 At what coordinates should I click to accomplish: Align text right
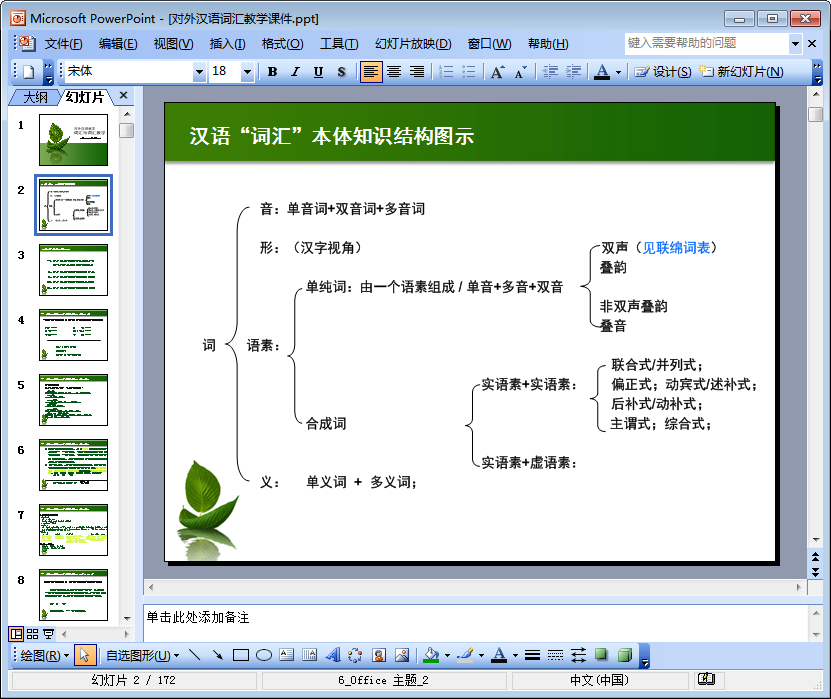point(417,72)
